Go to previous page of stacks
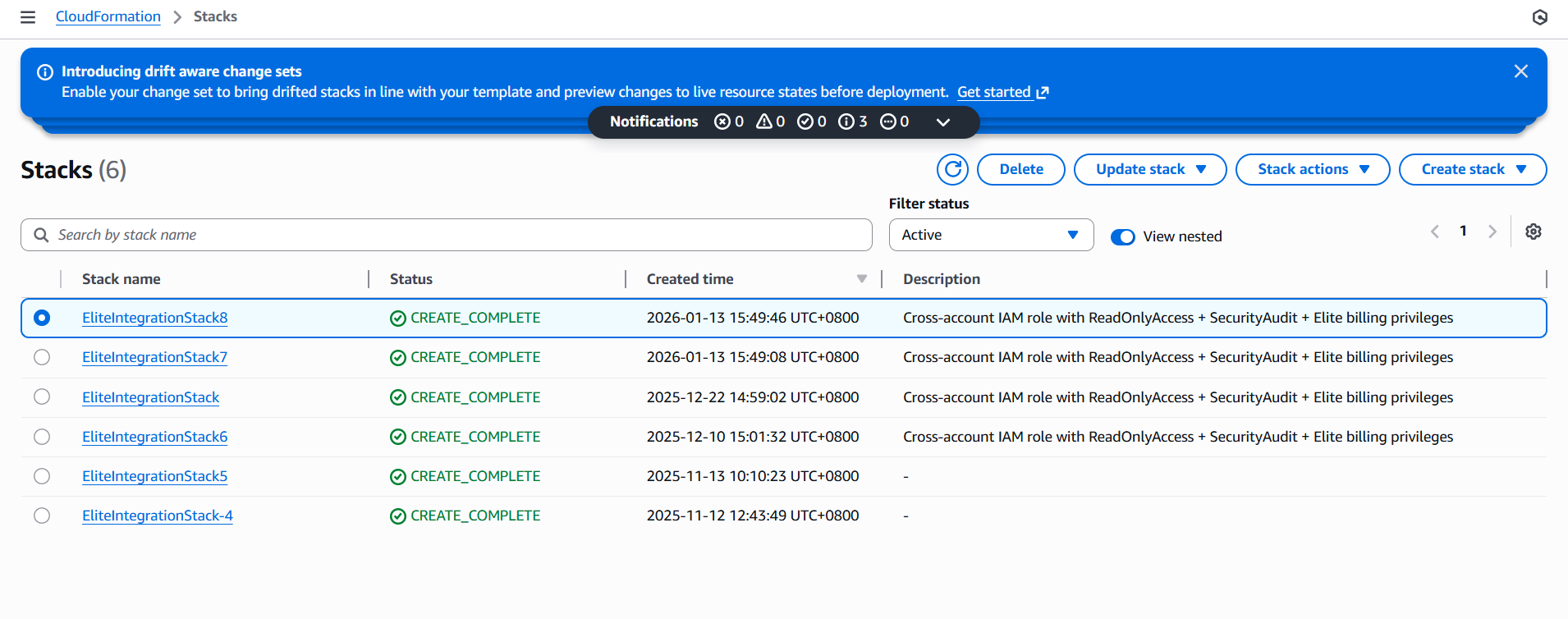This screenshot has width=1568, height=619. [x=1434, y=232]
